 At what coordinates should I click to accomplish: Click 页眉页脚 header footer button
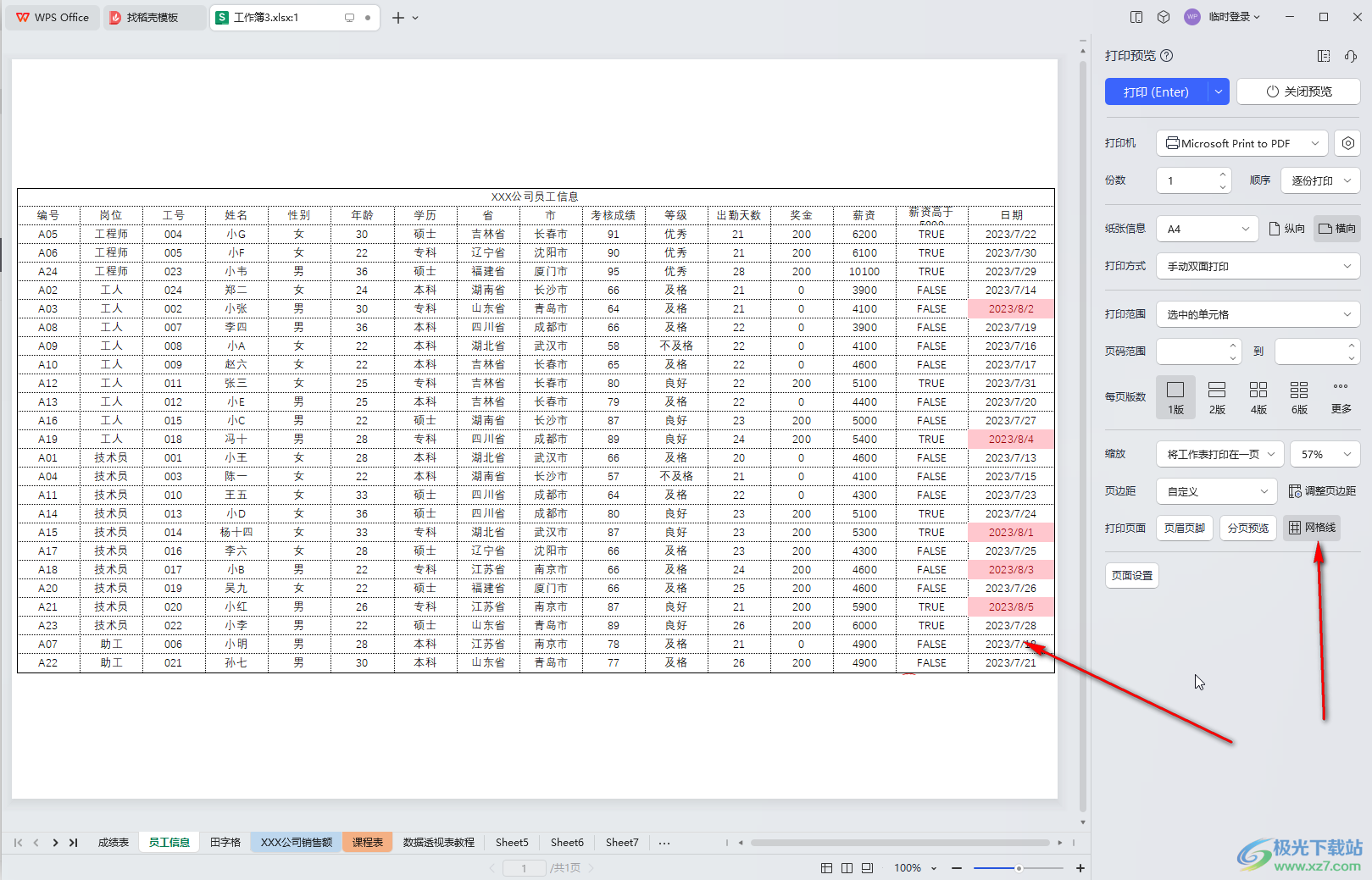tap(1185, 528)
